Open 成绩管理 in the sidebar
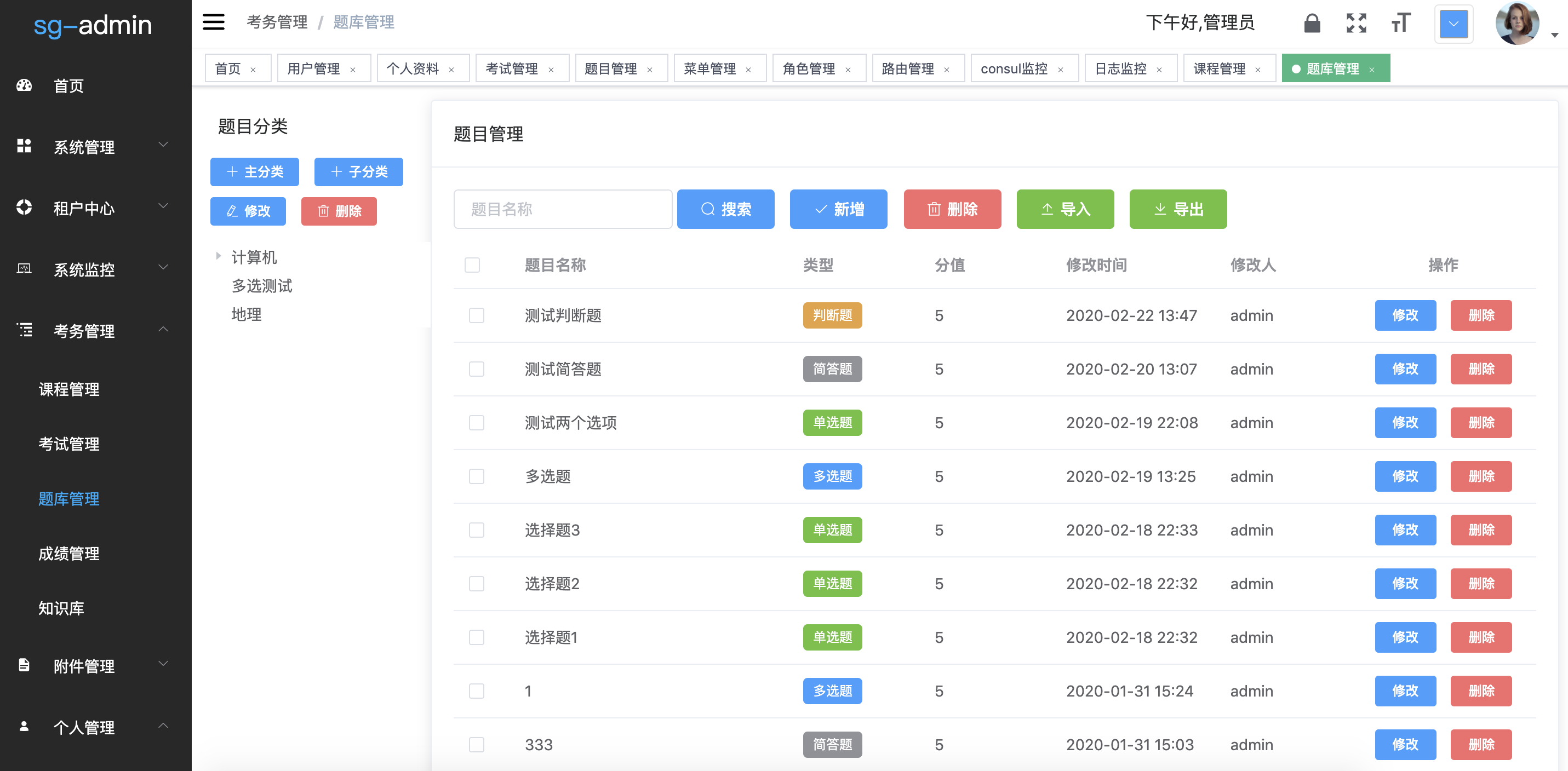The width and height of the screenshot is (1568, 771). coord(69,553)
